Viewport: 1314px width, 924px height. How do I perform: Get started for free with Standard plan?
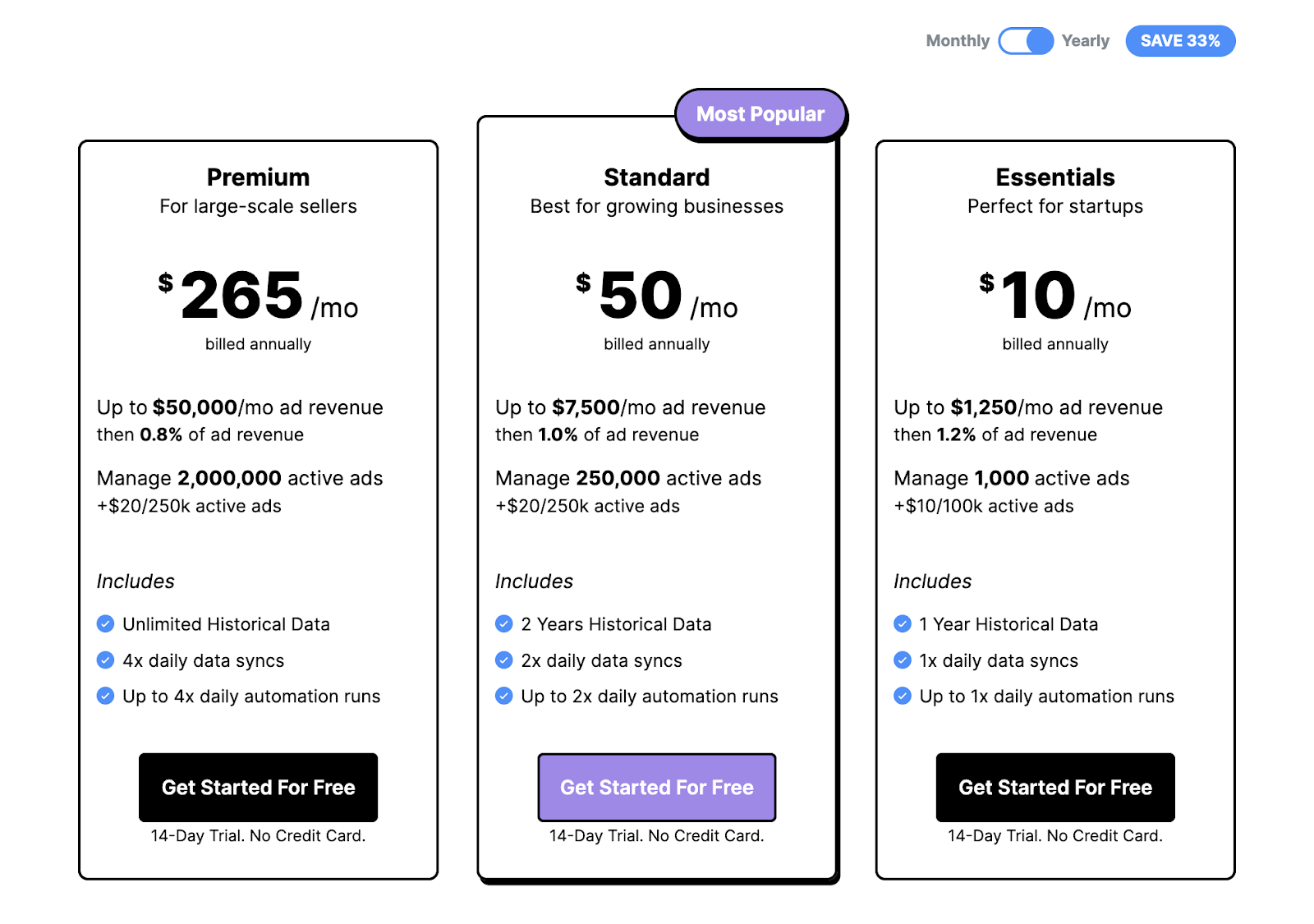tap(657, 788)
